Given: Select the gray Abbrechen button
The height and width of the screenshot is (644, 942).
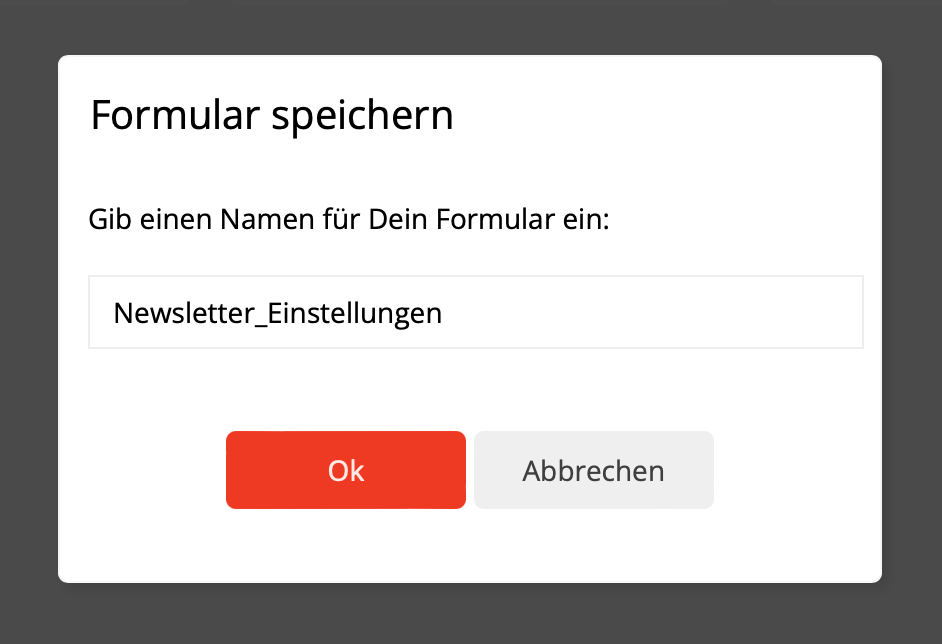Looking at the screenshot, I should pyautogui.click(x=593, y=470).
